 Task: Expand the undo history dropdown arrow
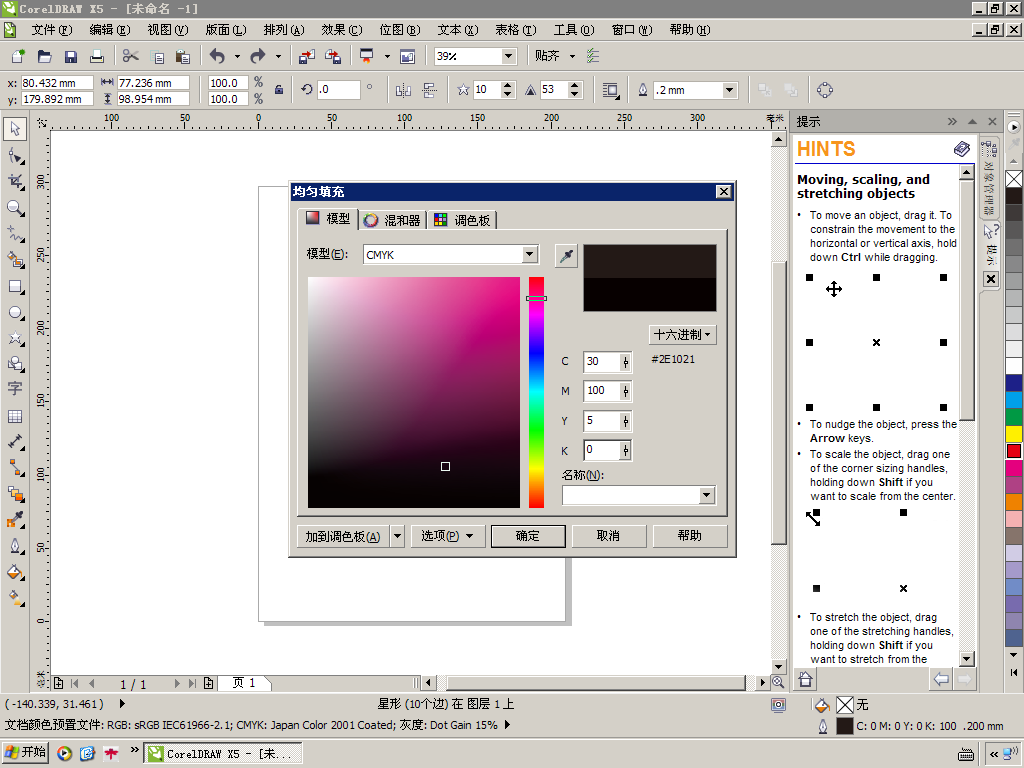pos(237,56)
